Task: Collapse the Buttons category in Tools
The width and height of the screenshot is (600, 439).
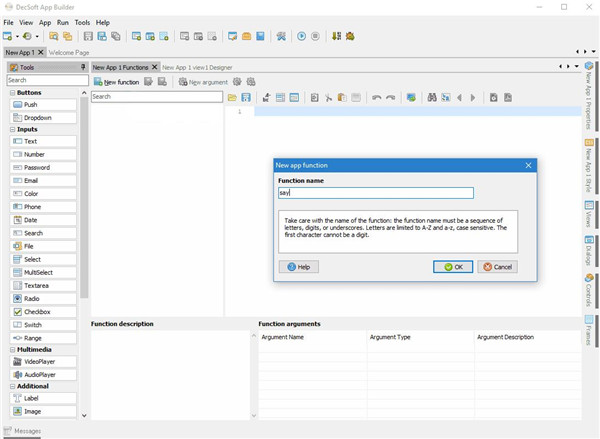Action: click(x=13, y=92)
